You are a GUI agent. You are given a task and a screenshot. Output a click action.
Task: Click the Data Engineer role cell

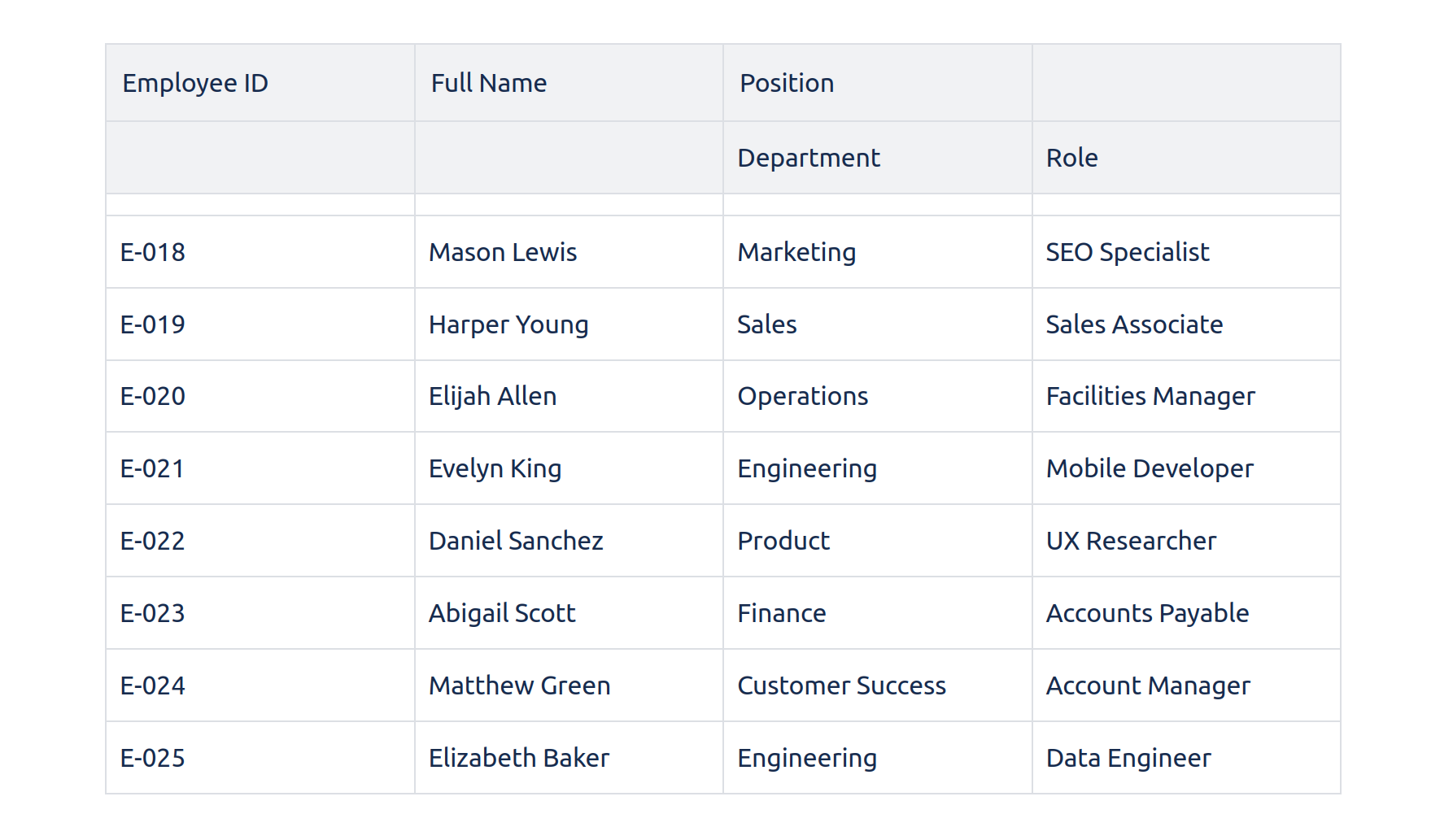click(1128, 758)
